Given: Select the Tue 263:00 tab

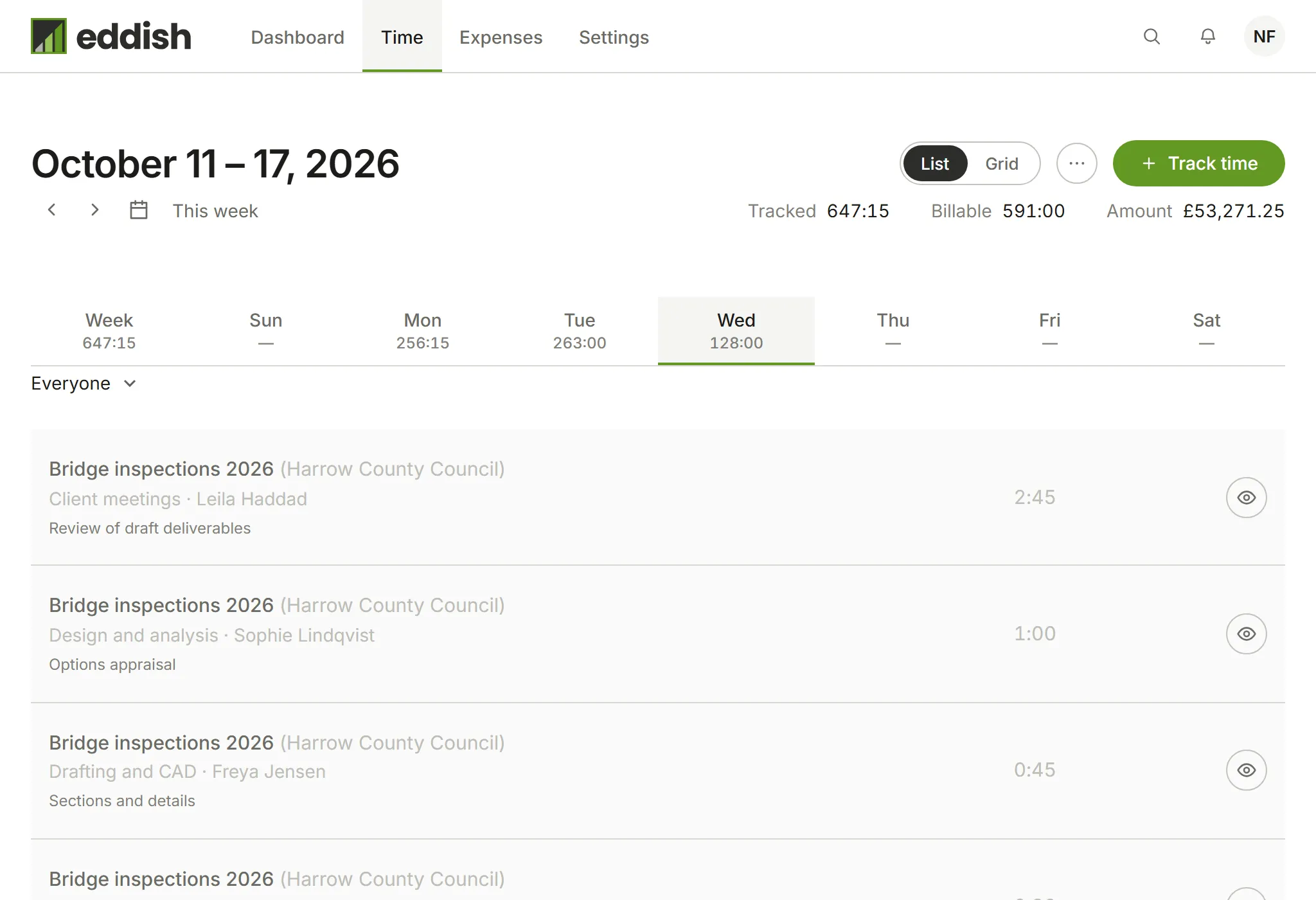Looking at the screenshot, I should pos(580,331).
